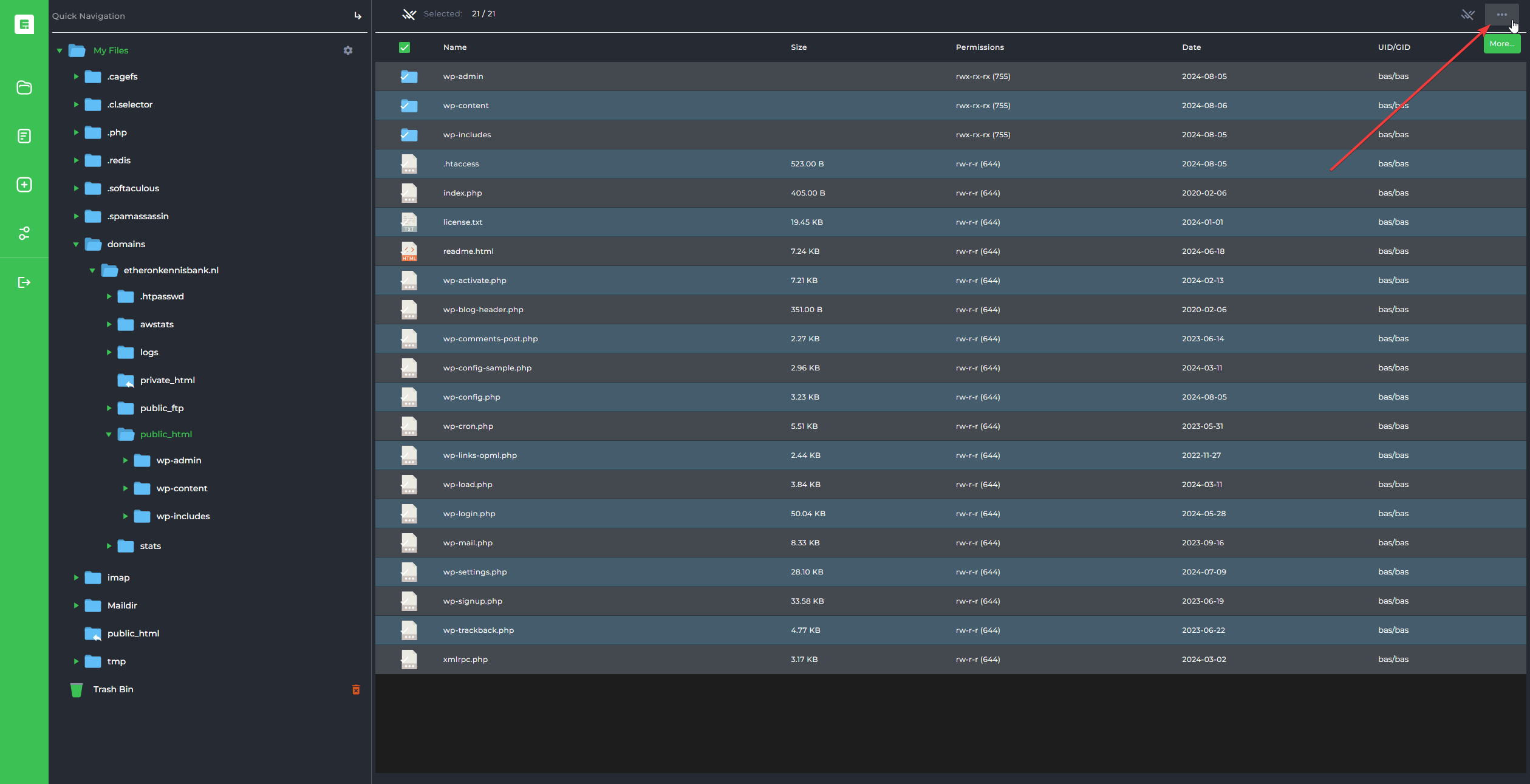The height and width of the screenshot is (784, 1530).
Task: Sort files by the Size column header
Action: pos(798,47)
